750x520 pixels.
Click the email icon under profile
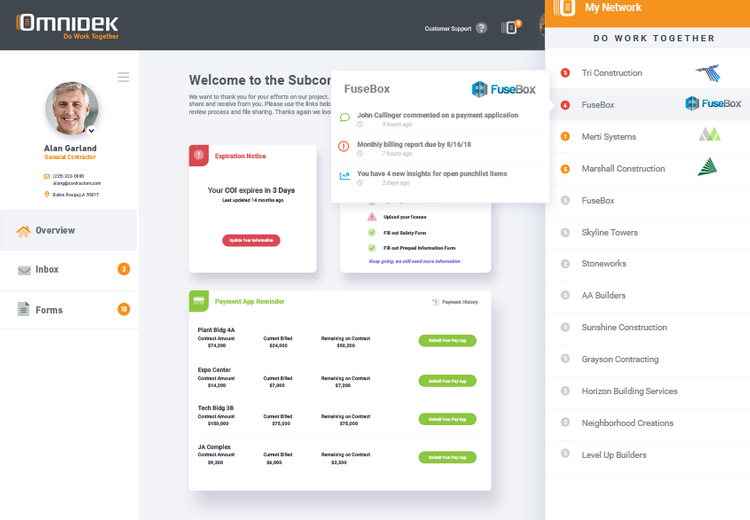click(47, 176)
